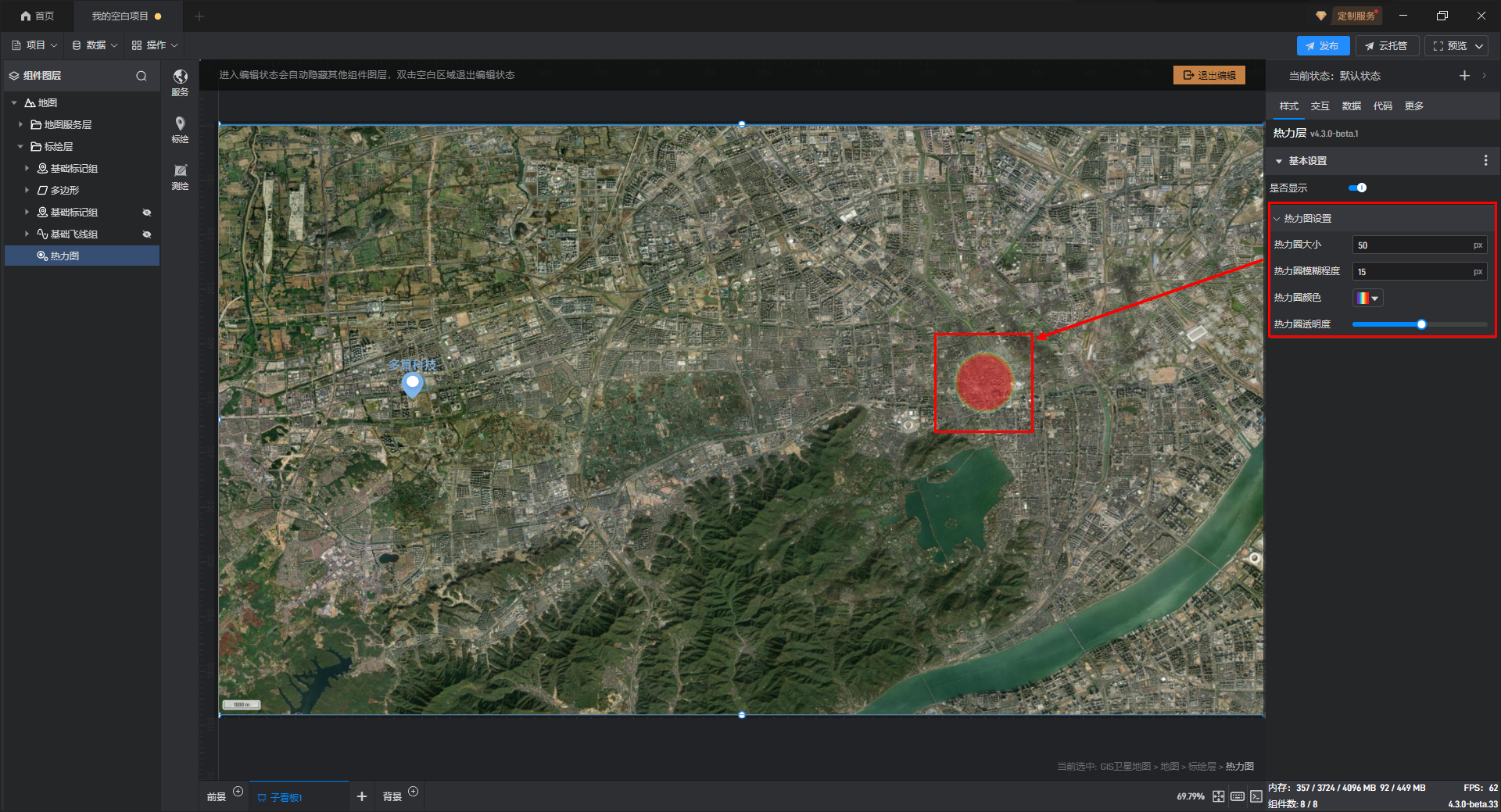Collapse the 热力图设置 section
This screenshot has height=812, width=1501.
coord(1277,219)
